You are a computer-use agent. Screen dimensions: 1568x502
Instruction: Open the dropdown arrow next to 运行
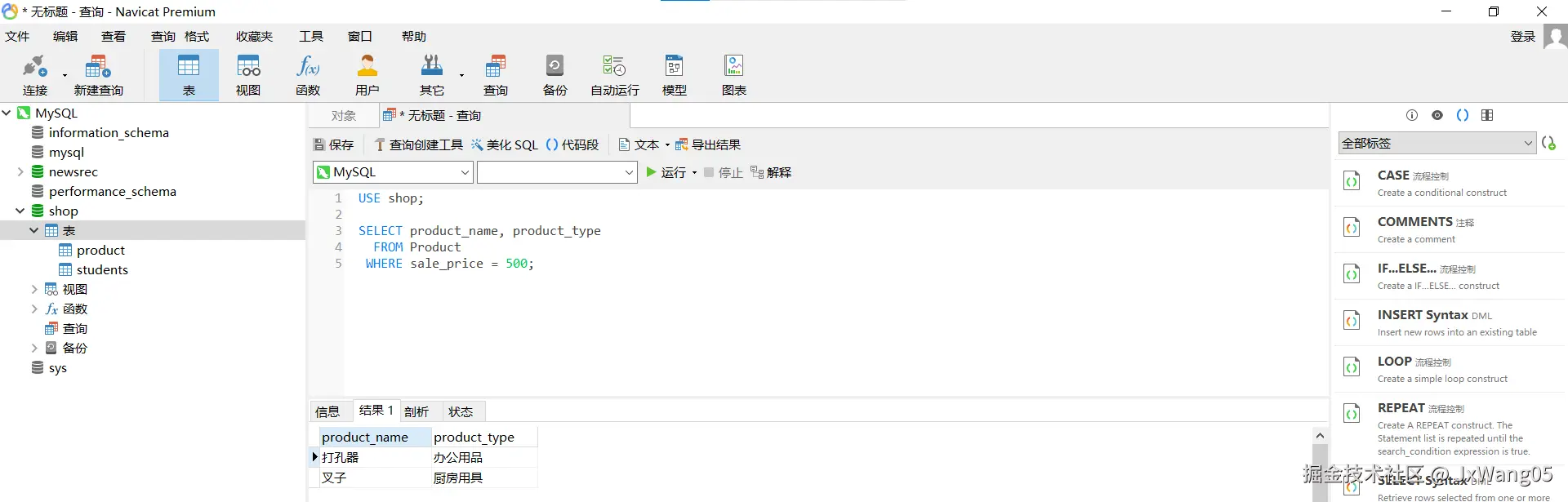[694, 173]
